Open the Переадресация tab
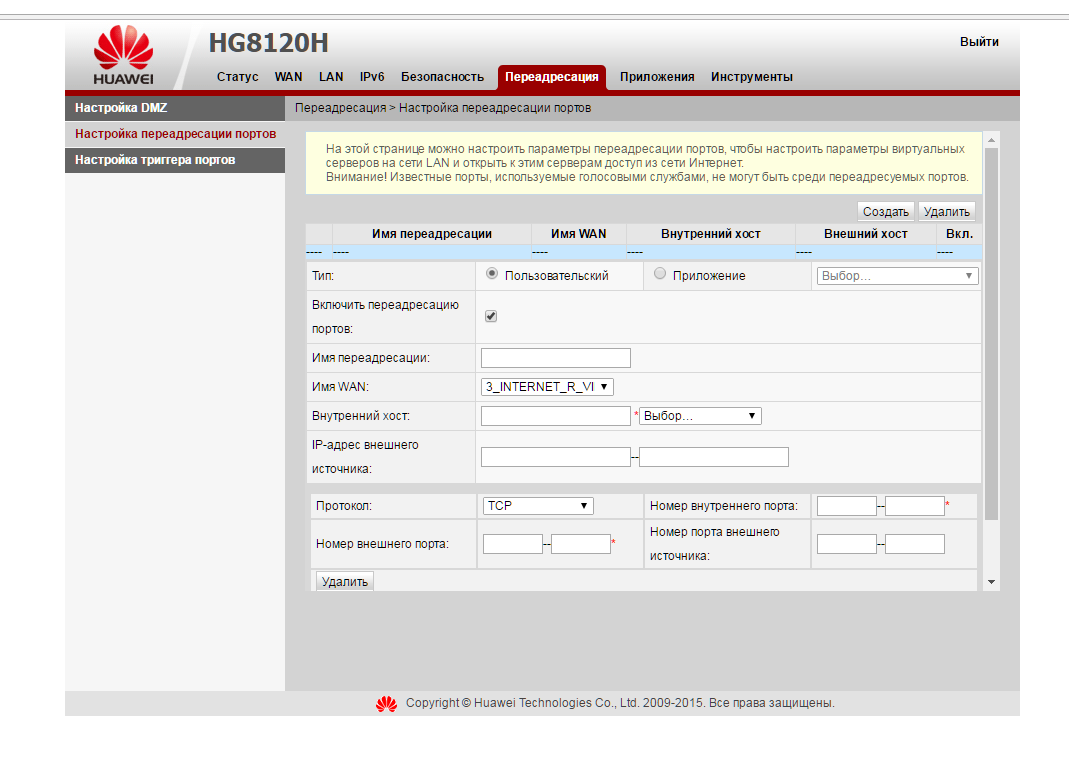The image size is (1069, 760). (x=552, y=77)
